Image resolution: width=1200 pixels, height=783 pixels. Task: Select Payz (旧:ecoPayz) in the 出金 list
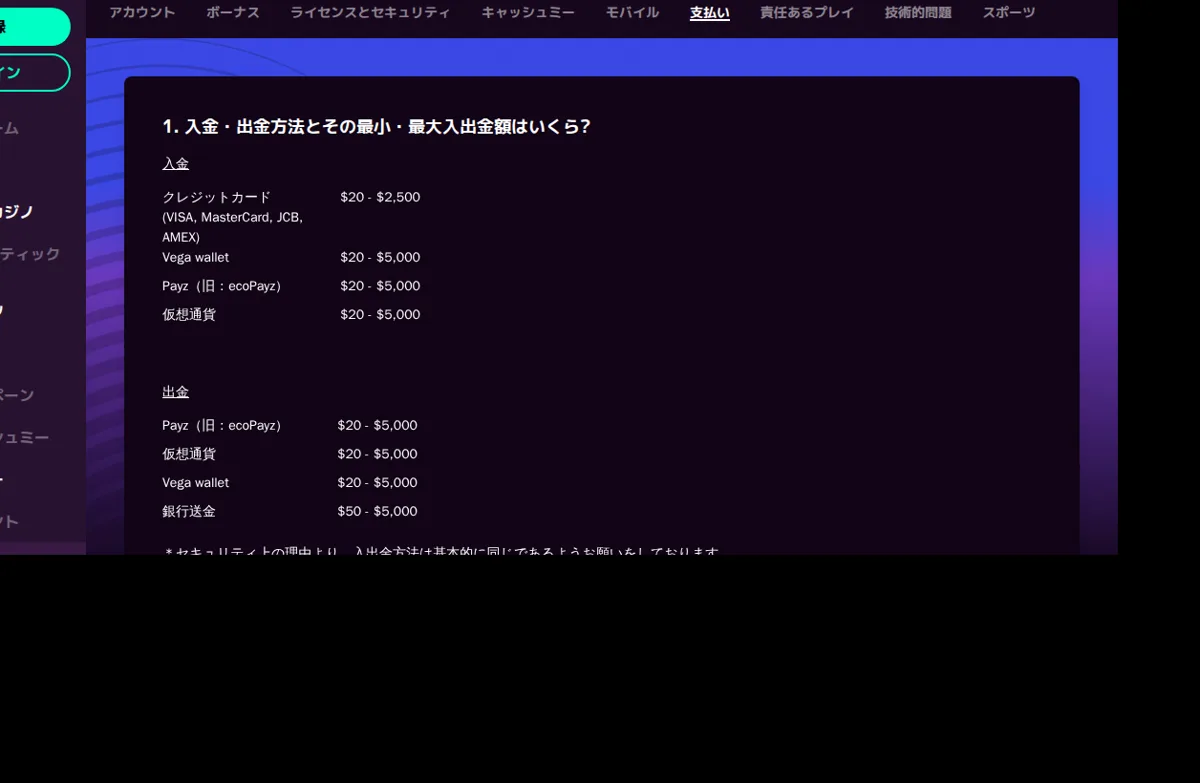pyautogui.click(x=221, y=425)
